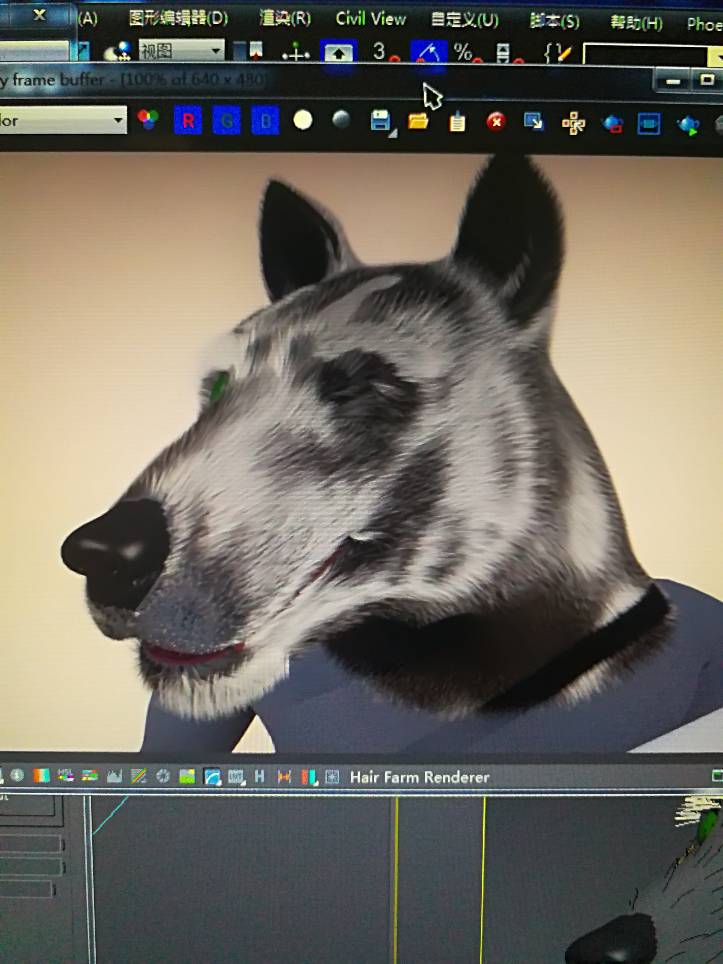Toggle keyboard shortcut override button

point(338,53)
